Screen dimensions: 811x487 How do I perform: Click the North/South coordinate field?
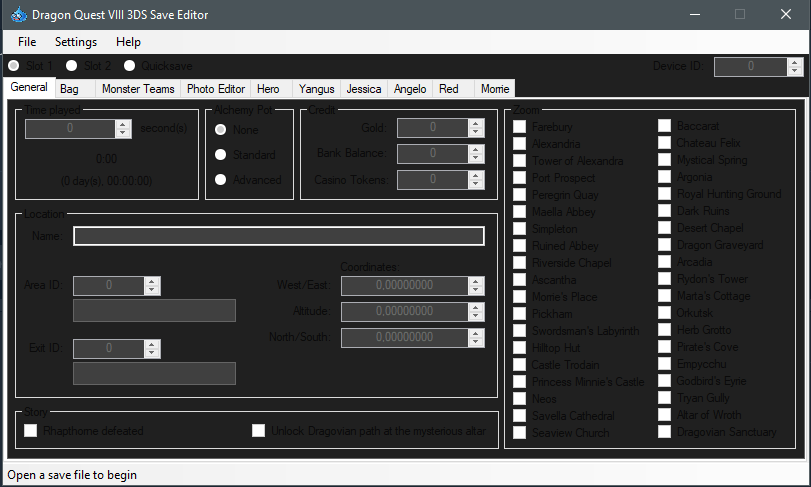(404, 337)
